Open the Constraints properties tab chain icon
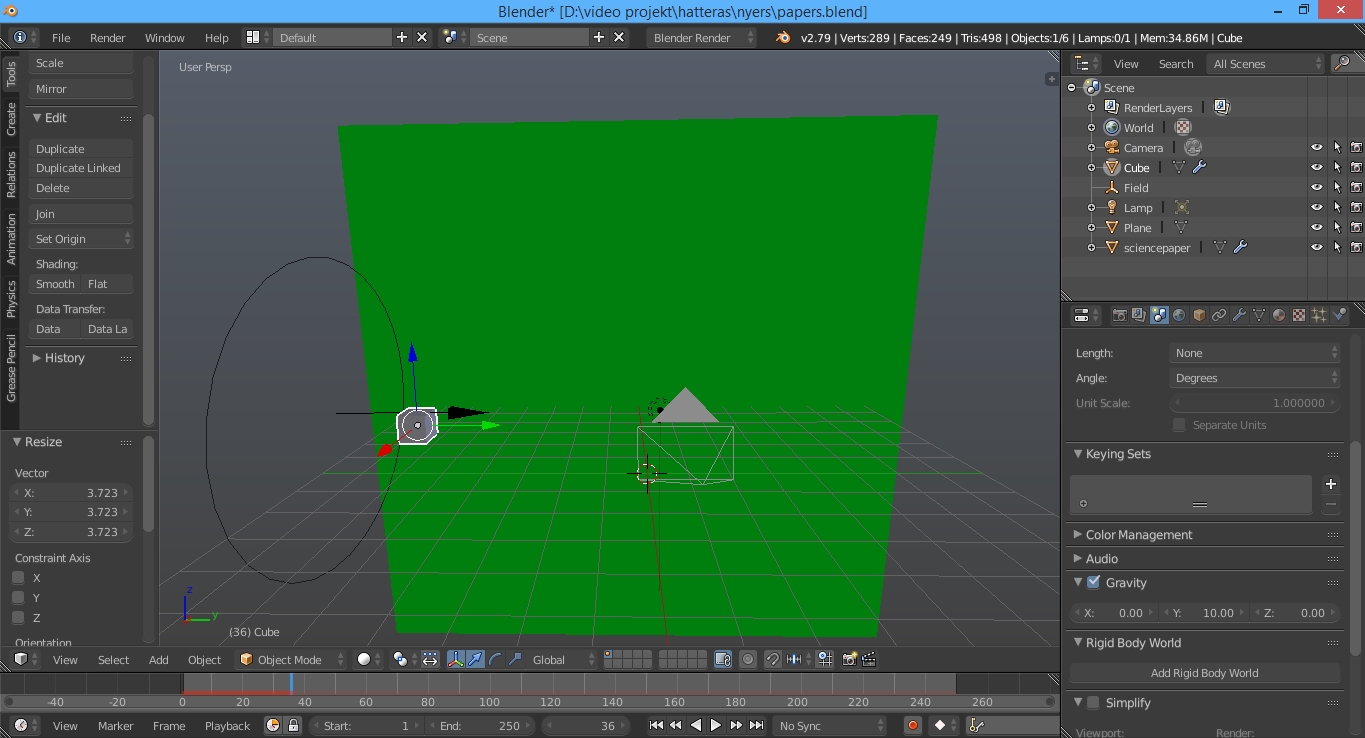The height and width of the screenshot is (738, 1365). pyautogui.click(x=1219, y=315)
